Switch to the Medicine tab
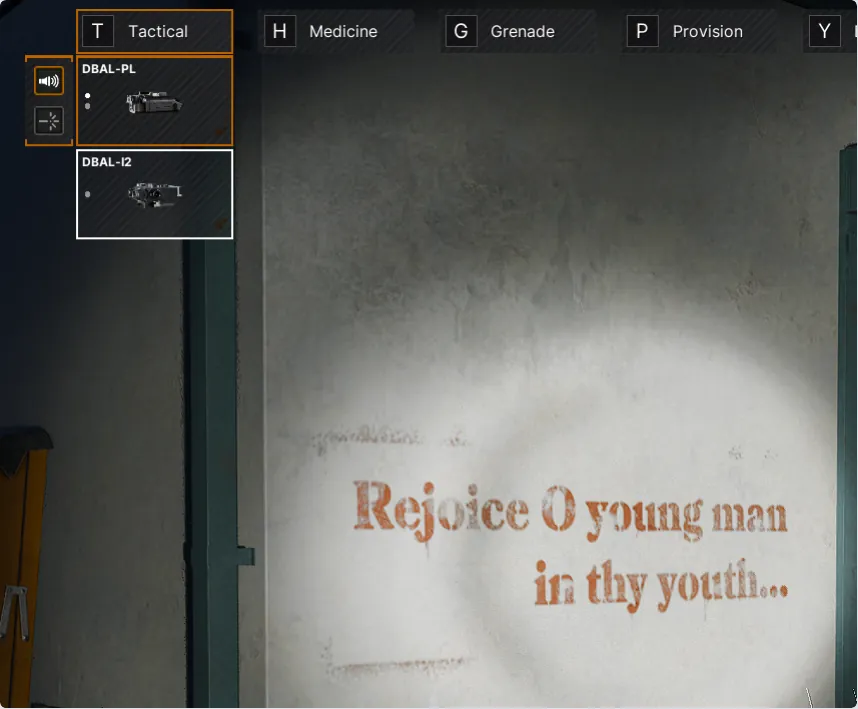This screenshot has height=709, width=858. coord(337,31)
